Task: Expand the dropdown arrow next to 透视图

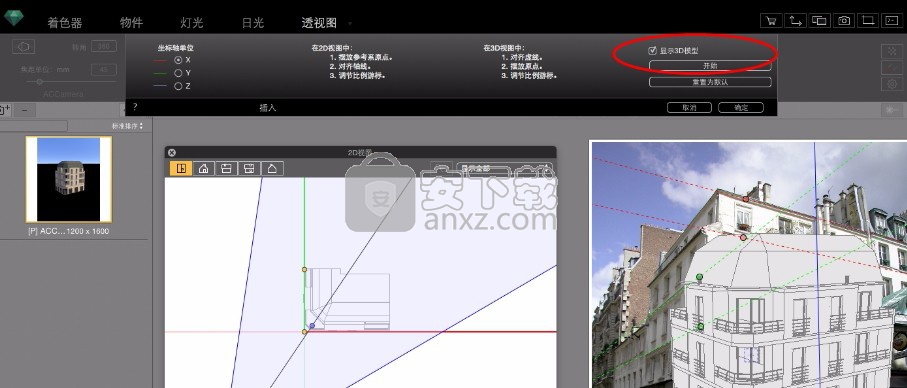Action: click(349, 24)
